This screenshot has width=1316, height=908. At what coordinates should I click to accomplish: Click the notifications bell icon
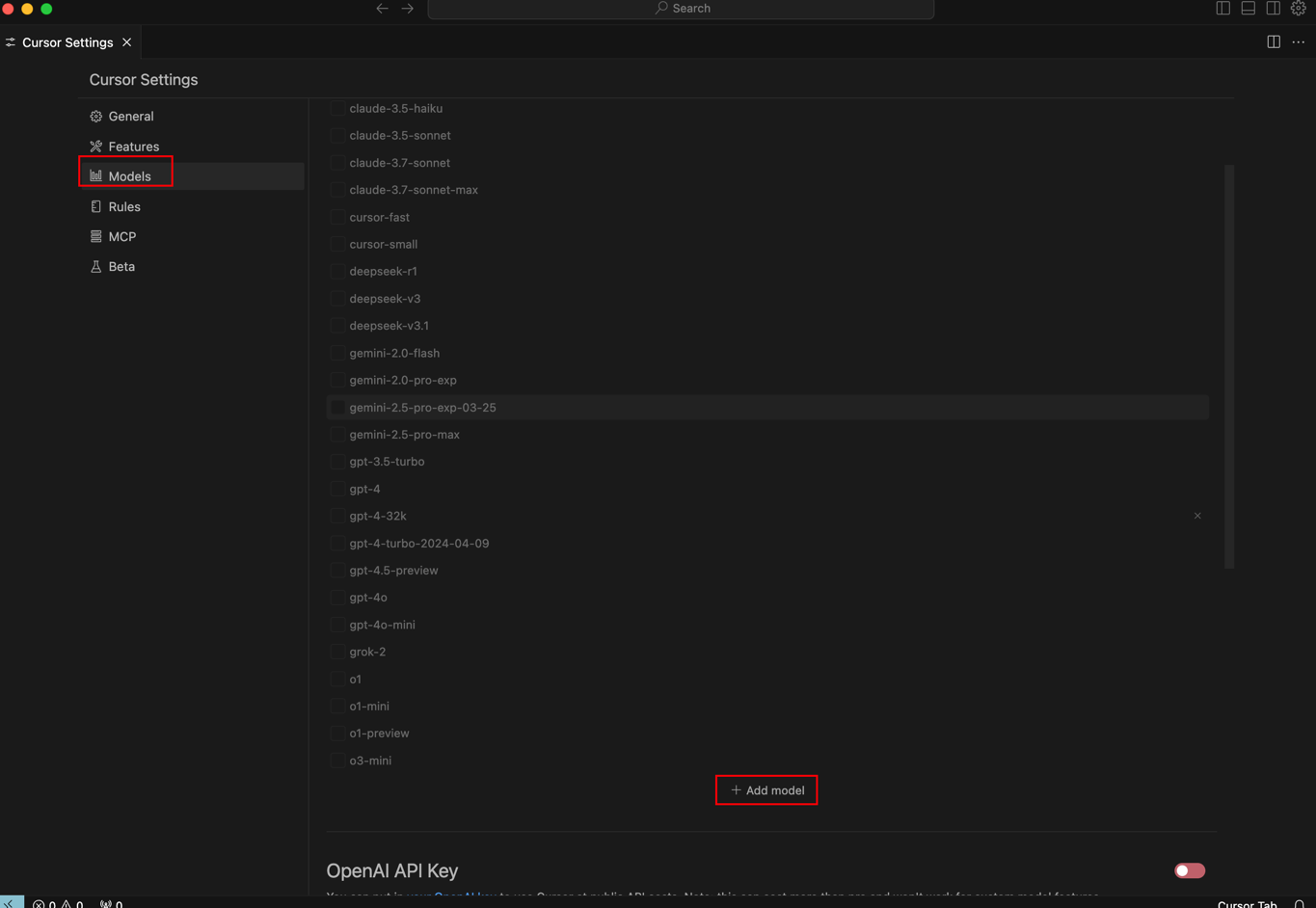coord(1299,903)
